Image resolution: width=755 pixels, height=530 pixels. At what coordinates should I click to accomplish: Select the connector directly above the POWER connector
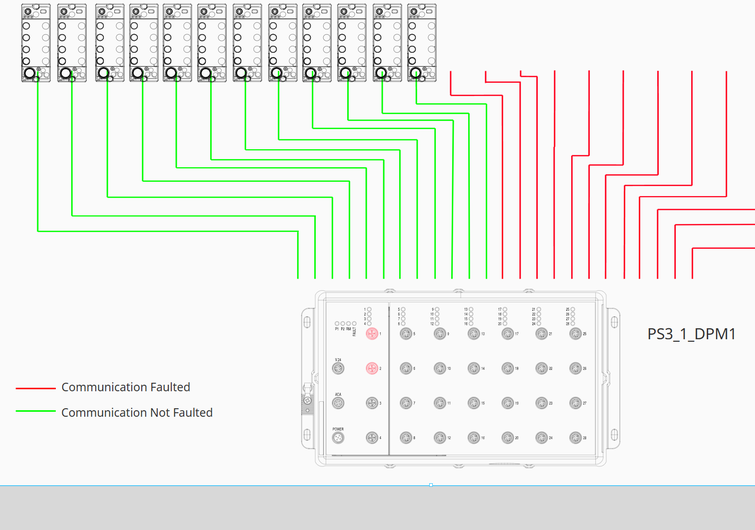point(338,403)
